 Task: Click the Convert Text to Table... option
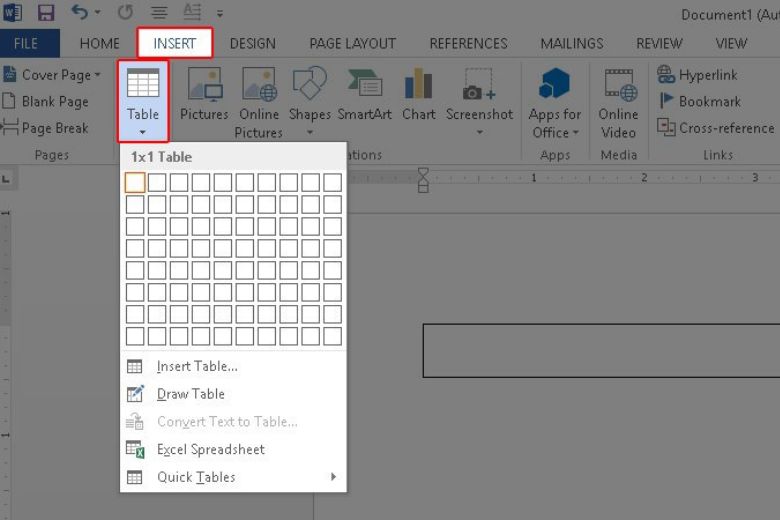(x=233, y=422)
